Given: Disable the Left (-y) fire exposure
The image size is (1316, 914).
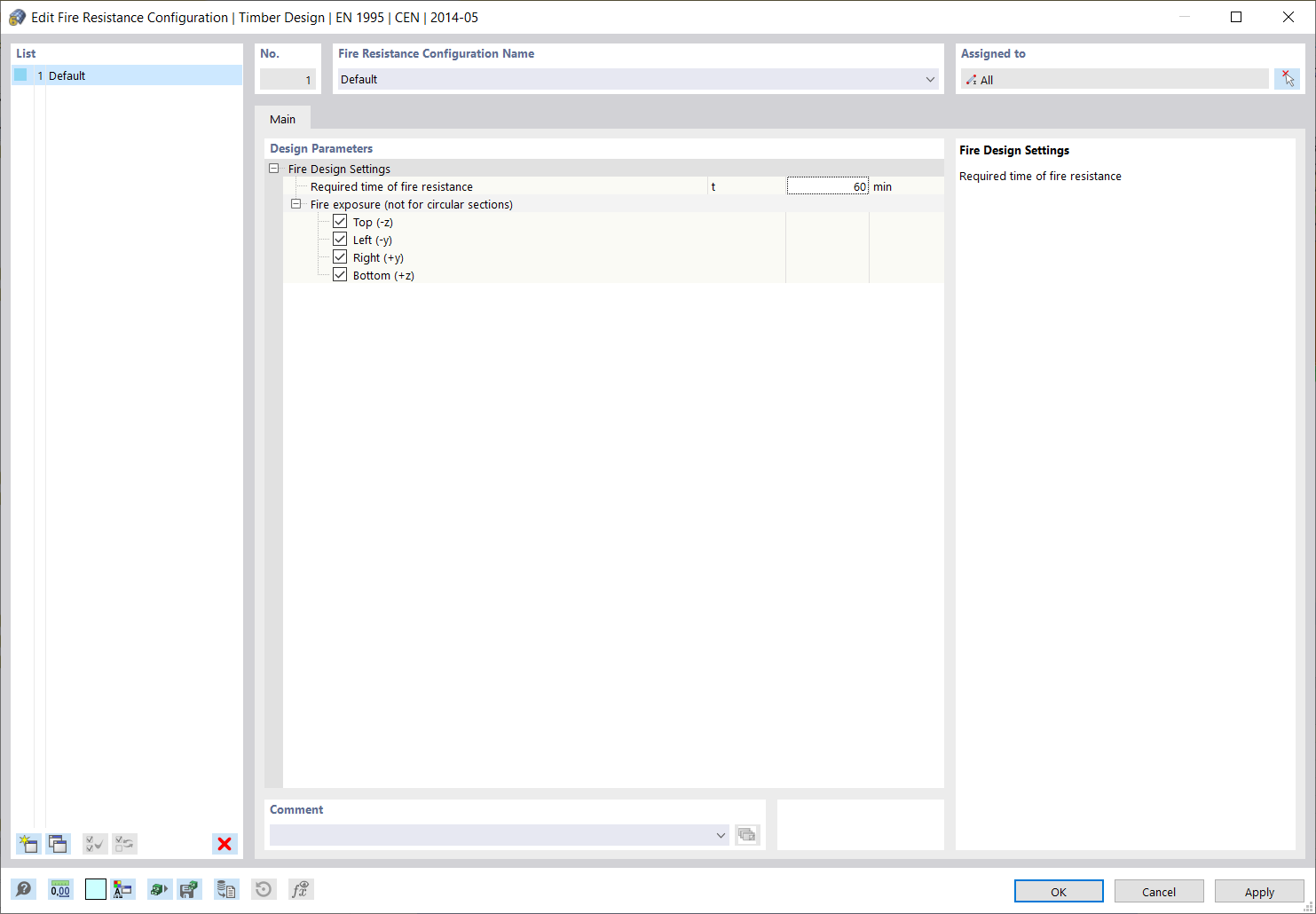Looking at the screenshot, I should click(x=340, y=239).
